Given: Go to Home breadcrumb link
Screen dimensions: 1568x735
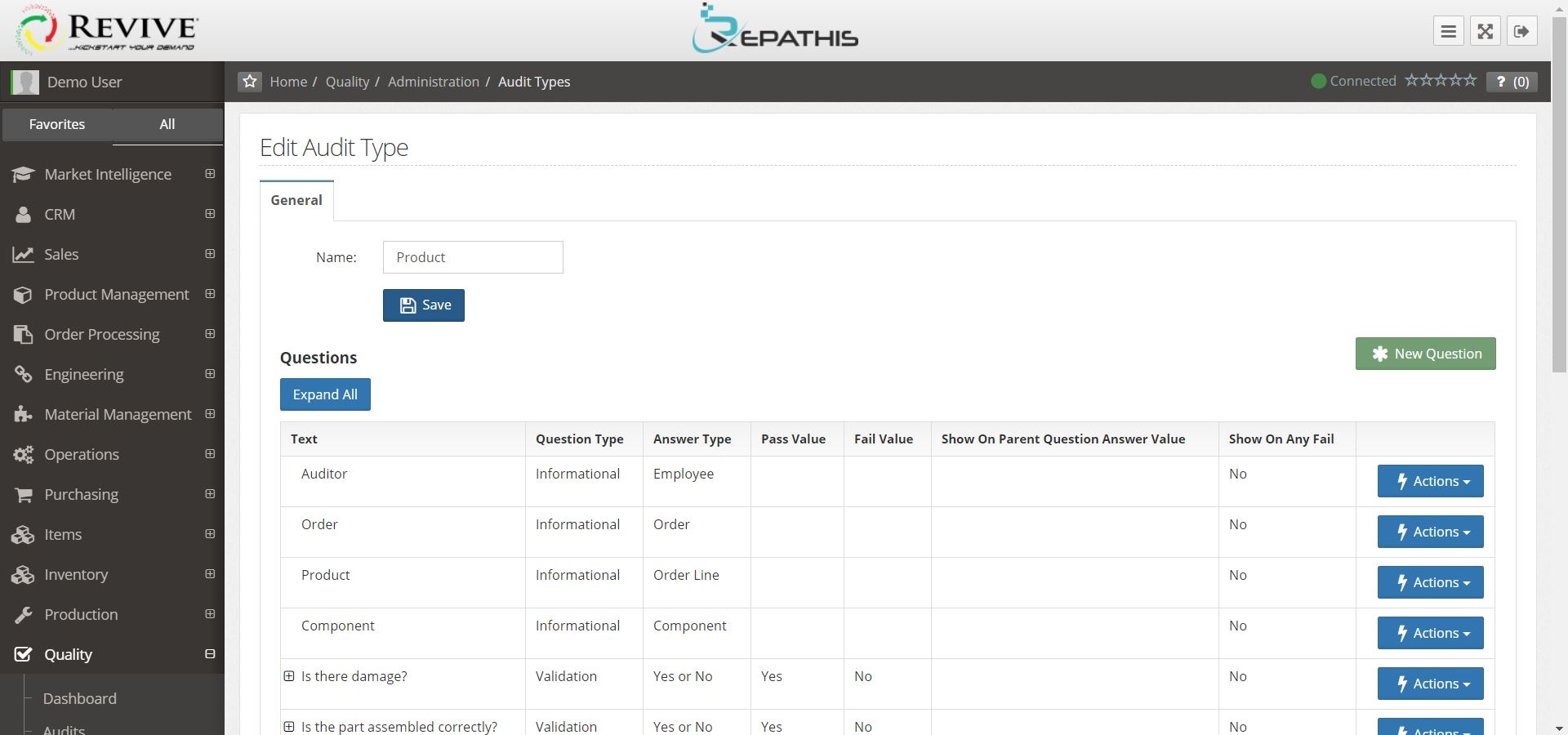Looking at the screenshot, I should 288,82.
